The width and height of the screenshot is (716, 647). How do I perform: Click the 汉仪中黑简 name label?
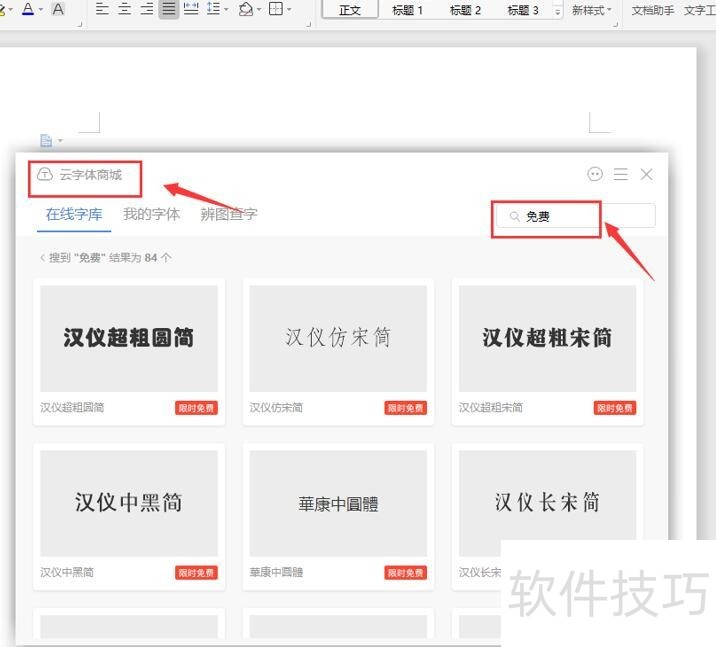tap(67, 572)
